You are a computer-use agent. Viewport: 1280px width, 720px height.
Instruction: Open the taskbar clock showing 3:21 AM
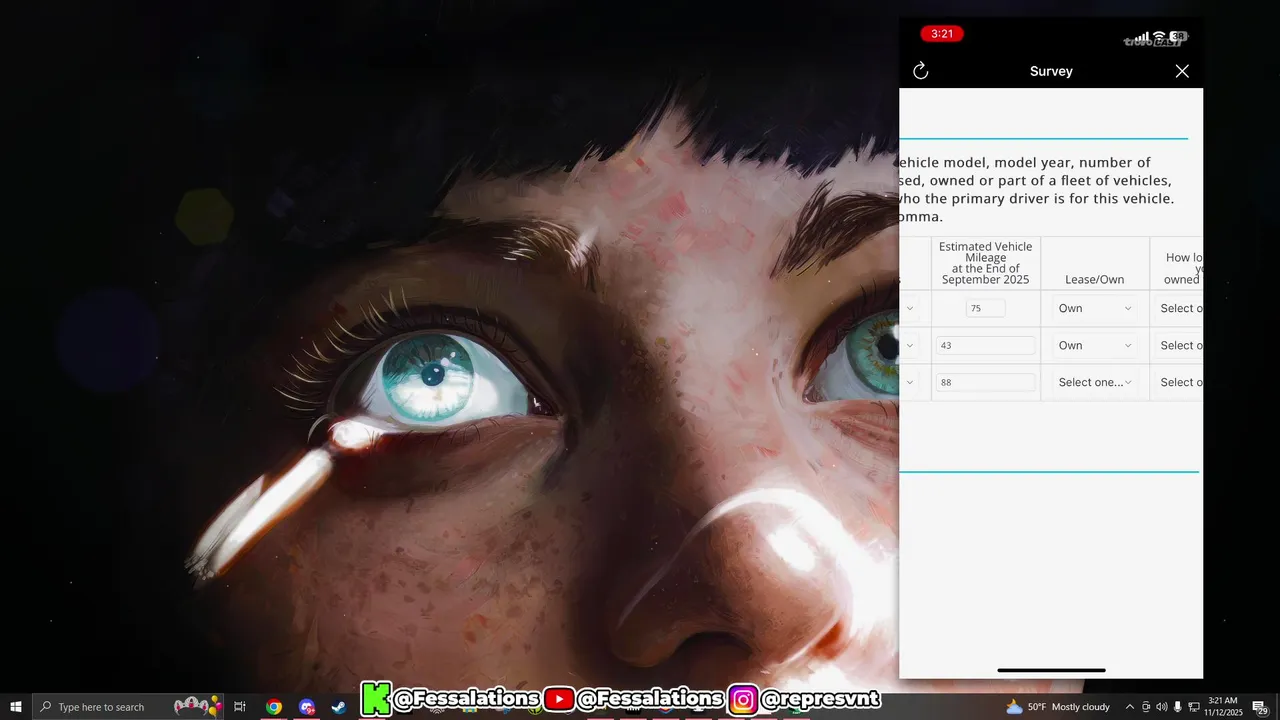coord(1223,706)
